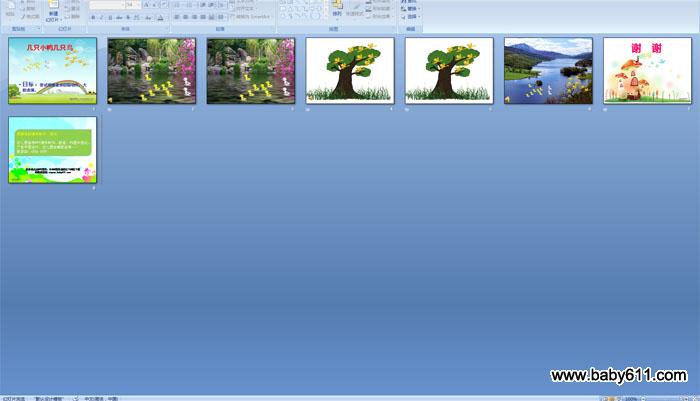
Task: Open the font name combo box
Action: pos(106,5)
